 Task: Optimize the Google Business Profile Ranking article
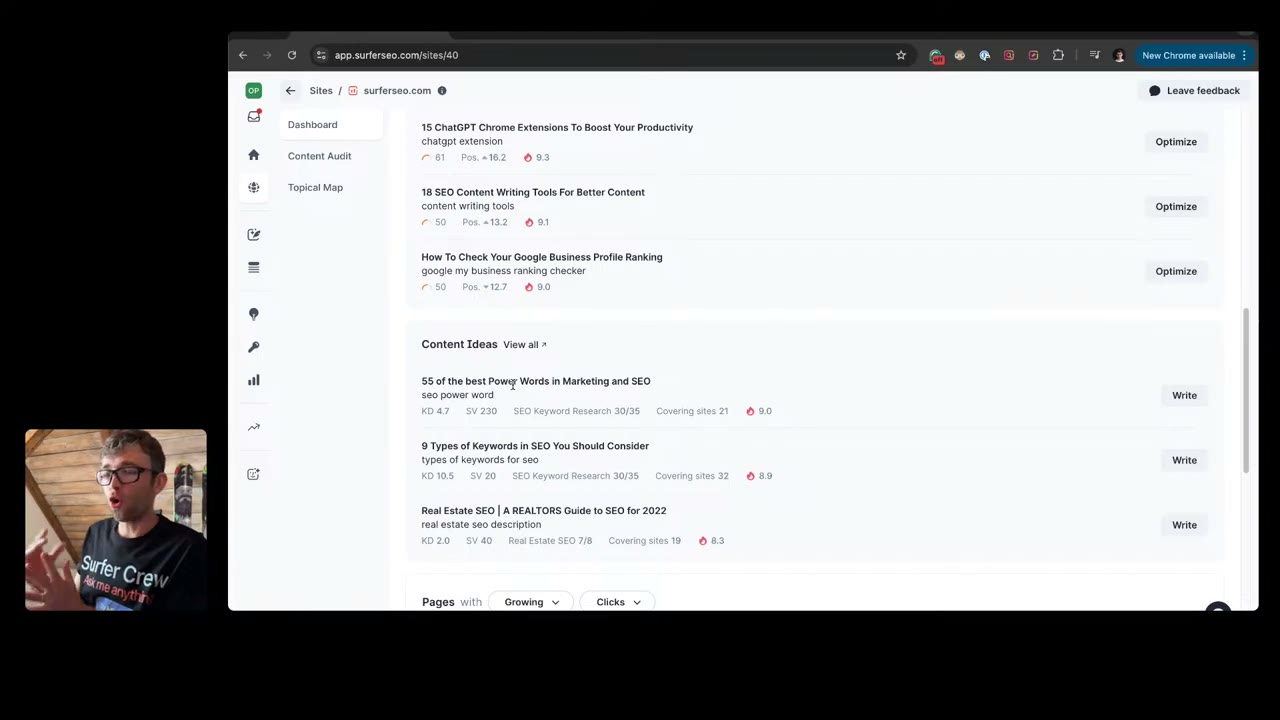[x=1176, y=271]
